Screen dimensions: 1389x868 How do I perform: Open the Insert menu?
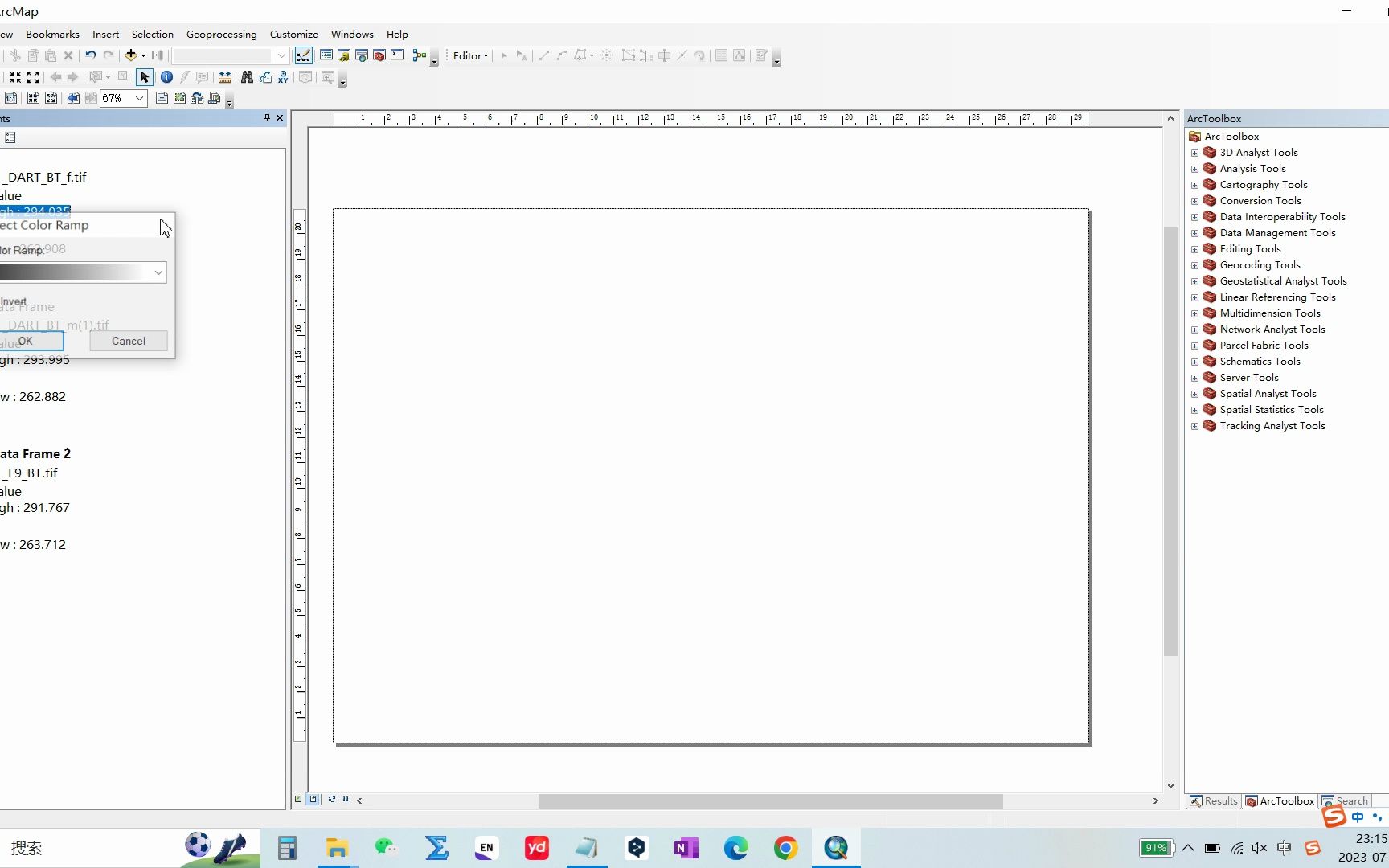point(105,34)
